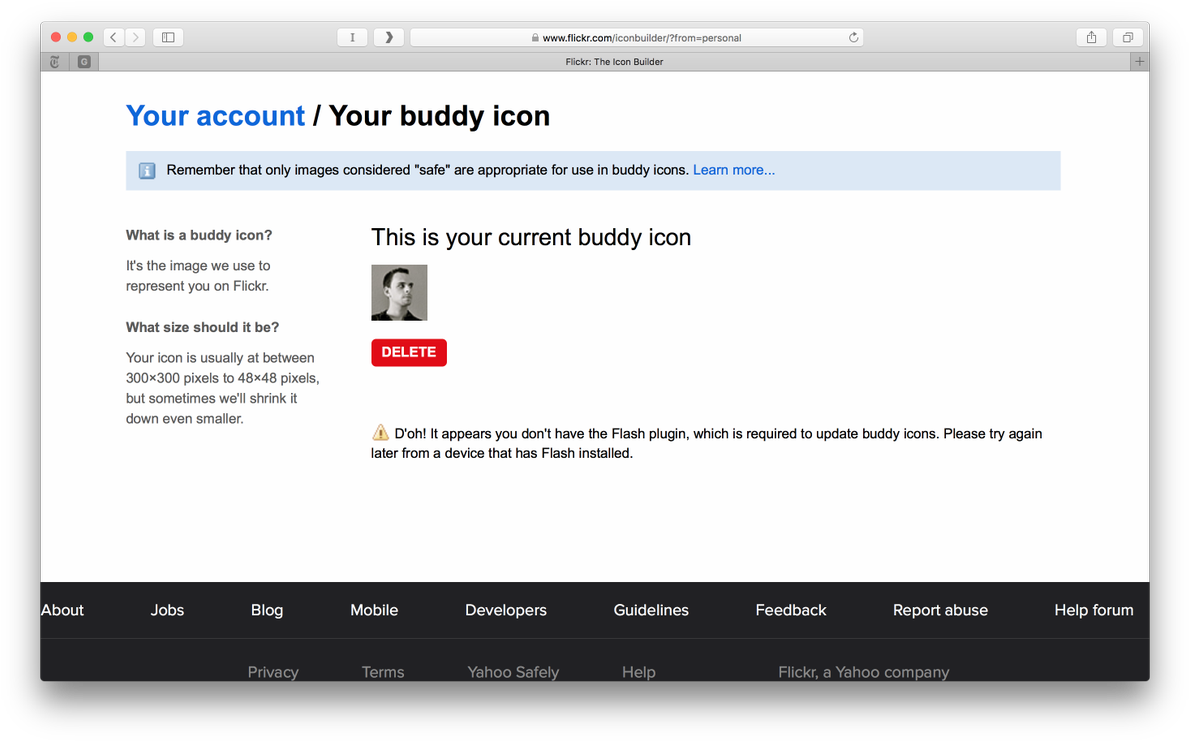Minimize the Safari window with yellow button

pyautogui.click(x=72, y=37)
